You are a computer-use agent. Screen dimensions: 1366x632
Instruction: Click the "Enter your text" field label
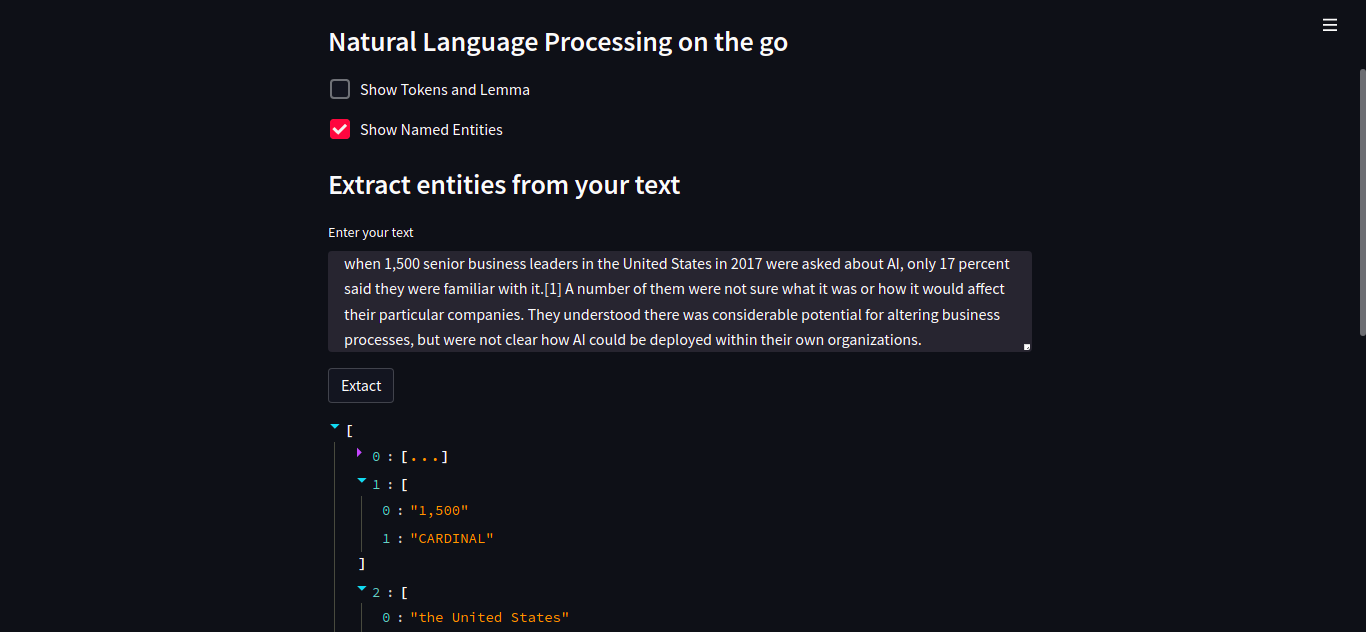[370, 232]
